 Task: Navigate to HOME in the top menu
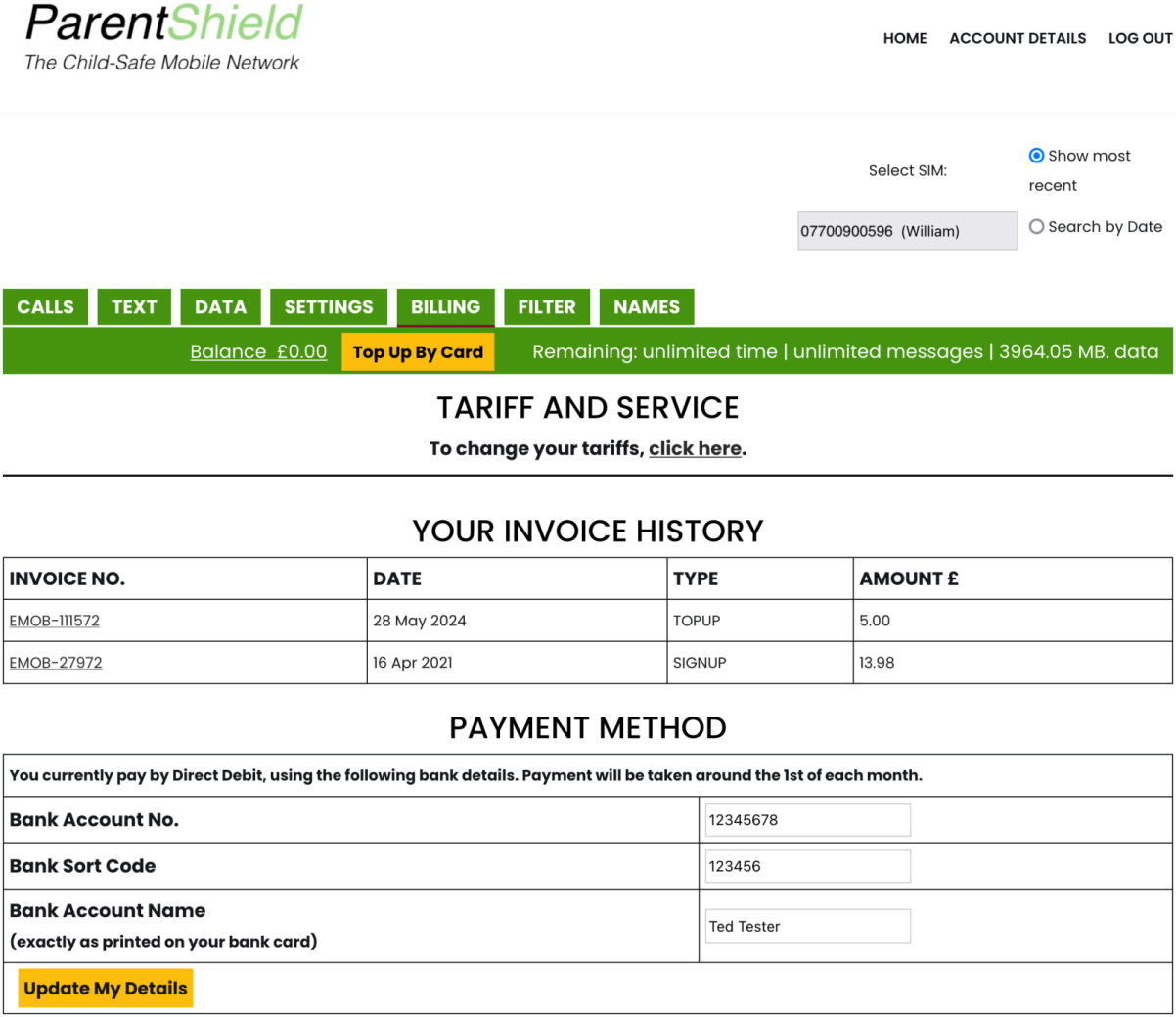coord(904,38)
